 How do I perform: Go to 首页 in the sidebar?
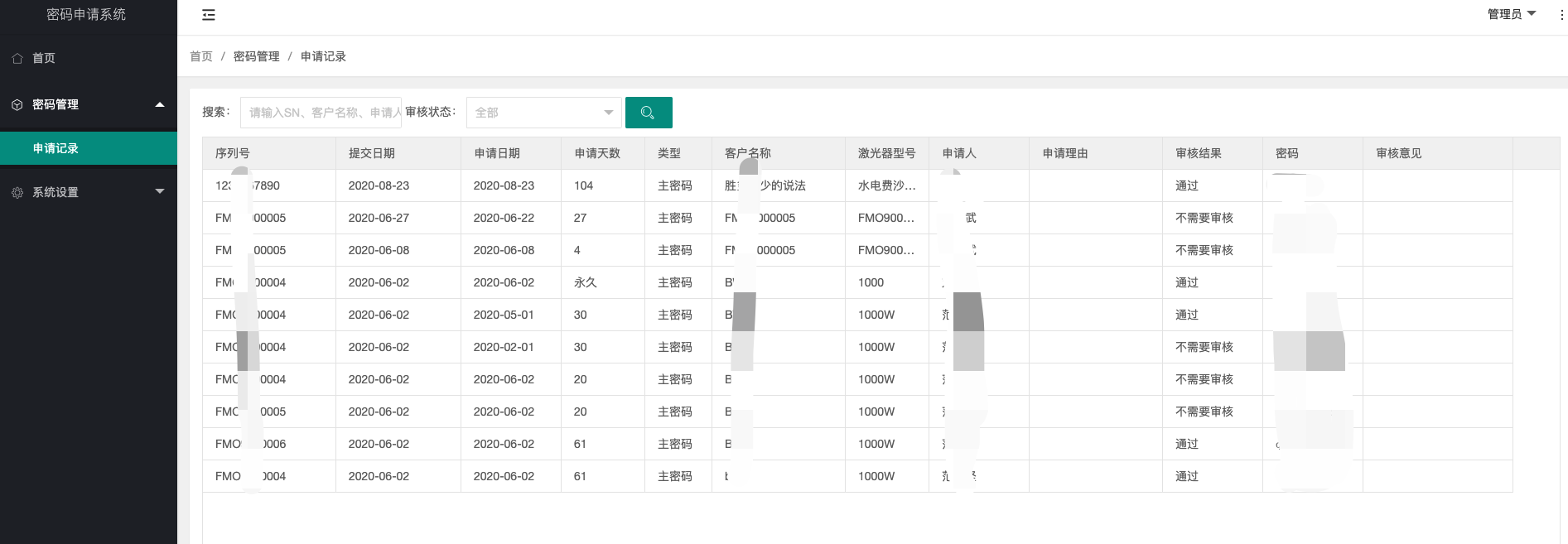(44, 59)
